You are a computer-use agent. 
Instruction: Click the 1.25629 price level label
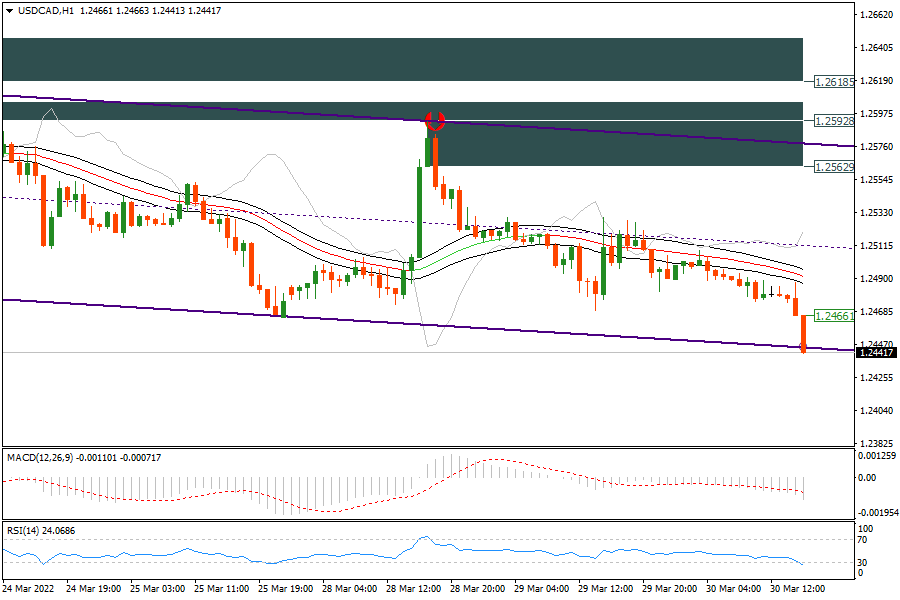[x=834, y=167]
